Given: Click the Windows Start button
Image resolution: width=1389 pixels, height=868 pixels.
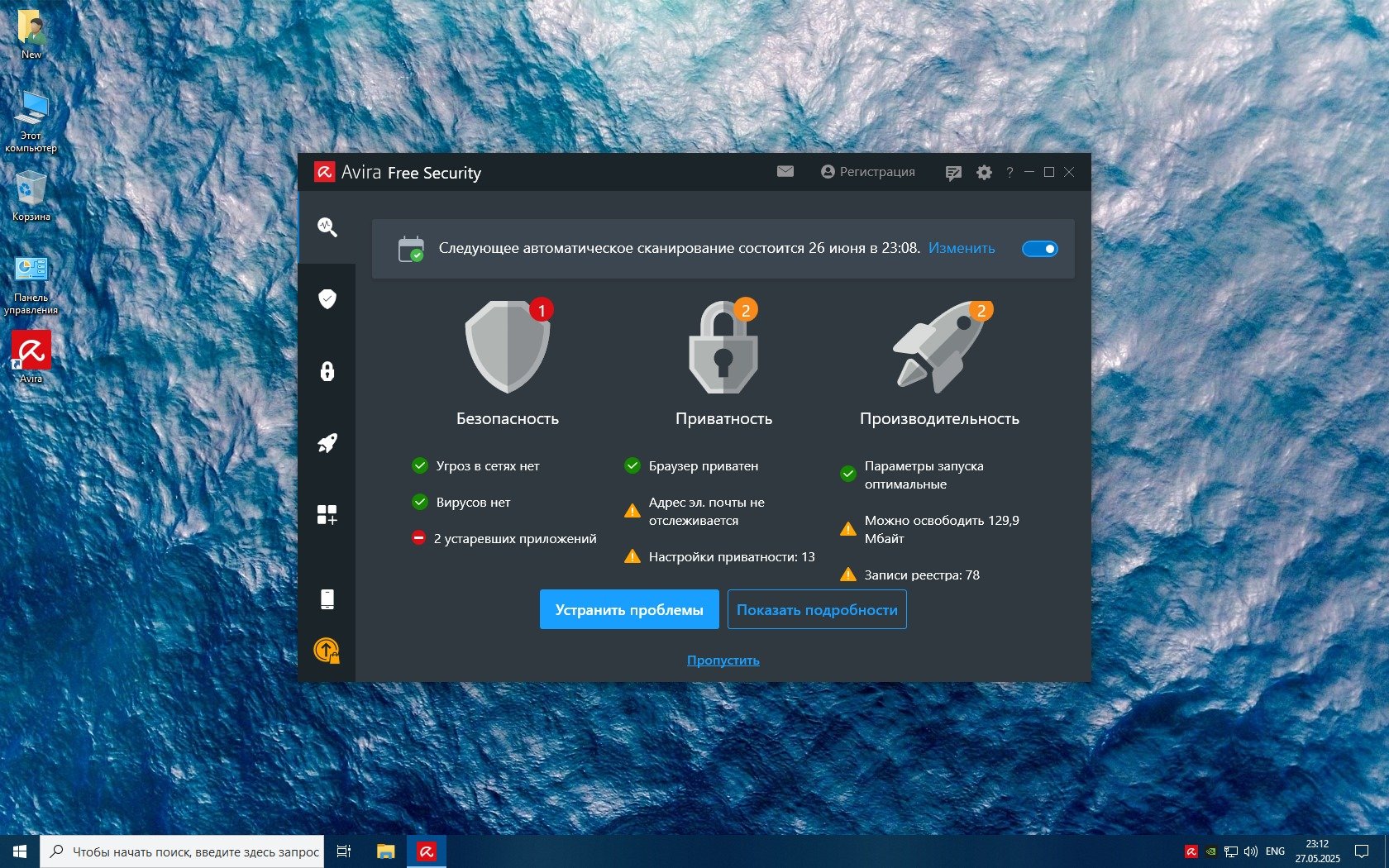Looking at the screenshot, I should click(x=20, y=851).
